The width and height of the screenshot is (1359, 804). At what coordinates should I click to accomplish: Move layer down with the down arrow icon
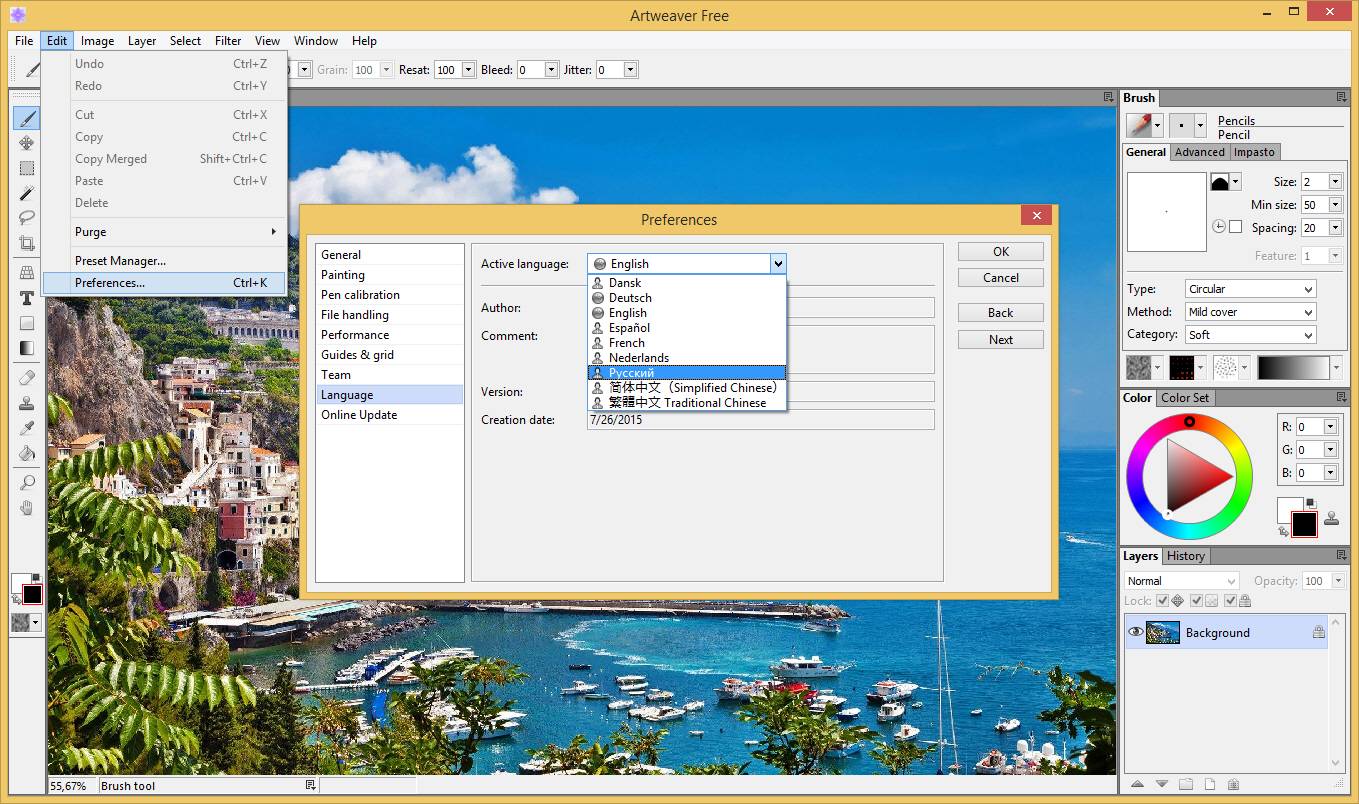click(1161, 784)
